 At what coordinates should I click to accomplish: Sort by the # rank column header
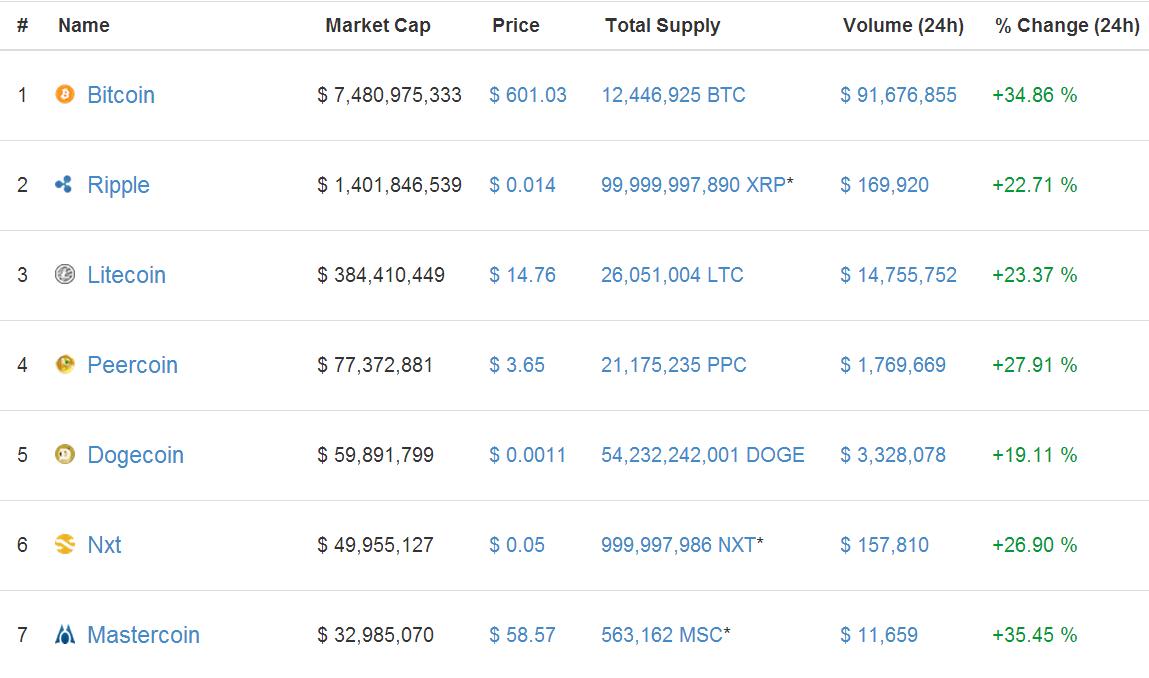click(x=23, y=25)
